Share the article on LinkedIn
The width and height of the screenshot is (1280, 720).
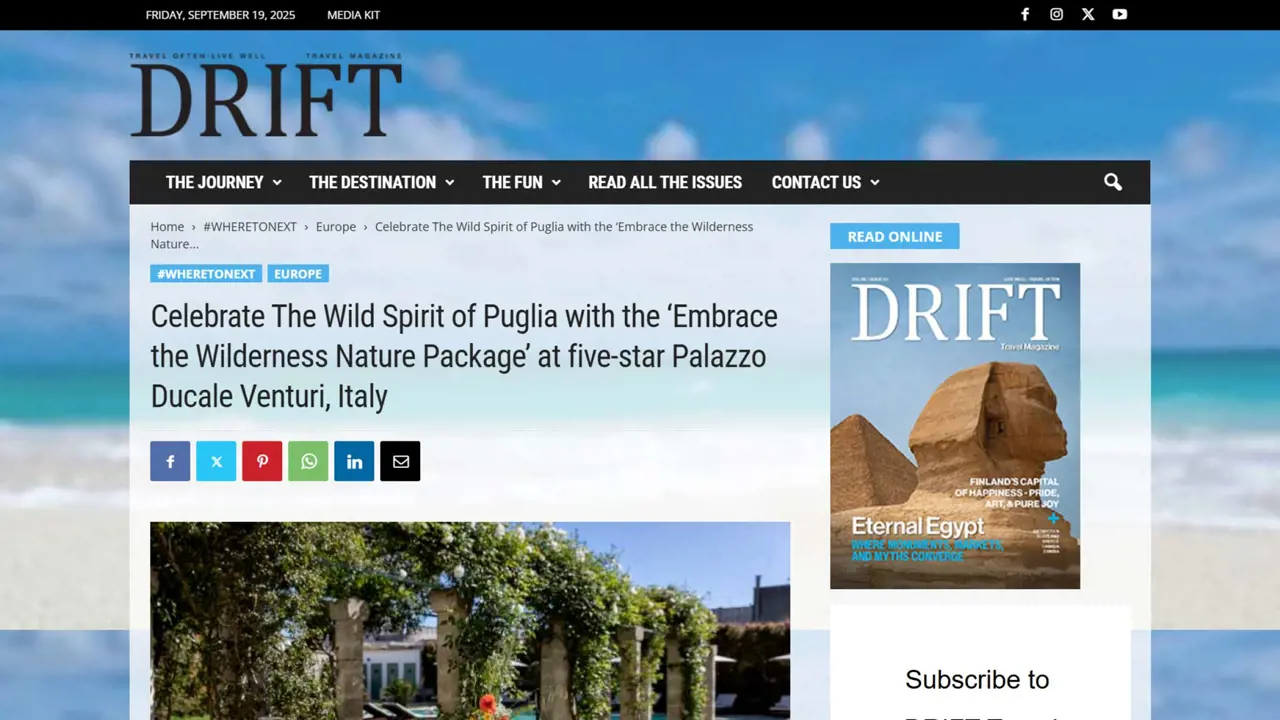(354, 461)
